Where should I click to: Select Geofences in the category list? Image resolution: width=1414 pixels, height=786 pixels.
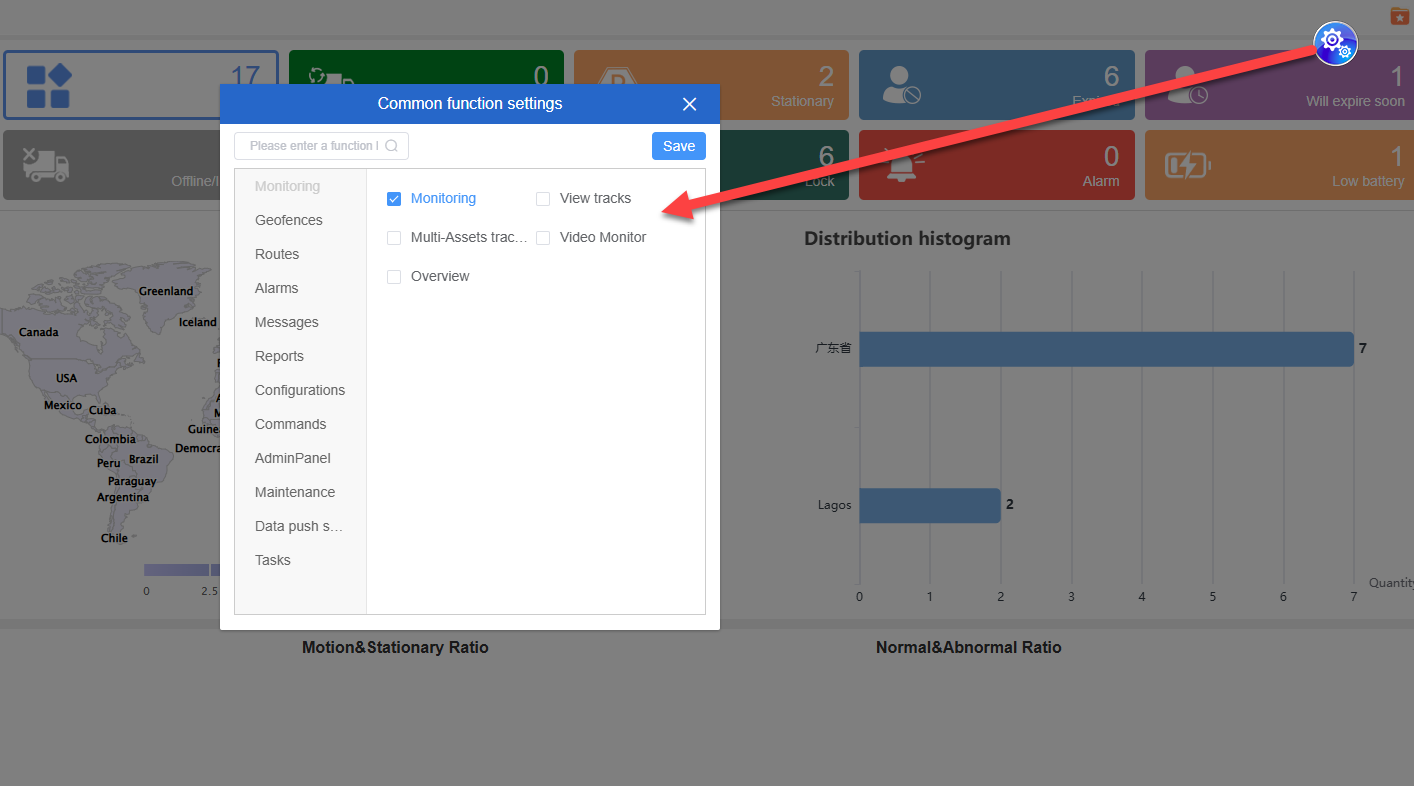click(x=288, y=220)
